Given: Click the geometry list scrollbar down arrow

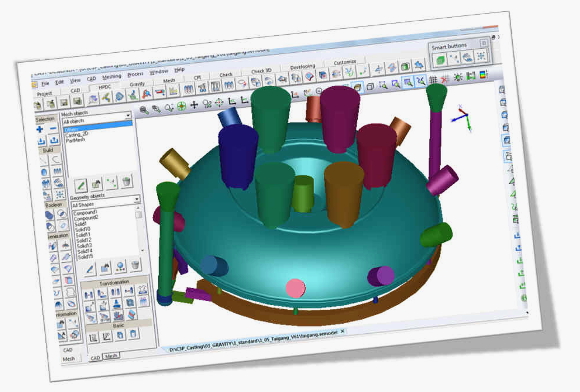Looking at the screenshot, I should 143,250.
